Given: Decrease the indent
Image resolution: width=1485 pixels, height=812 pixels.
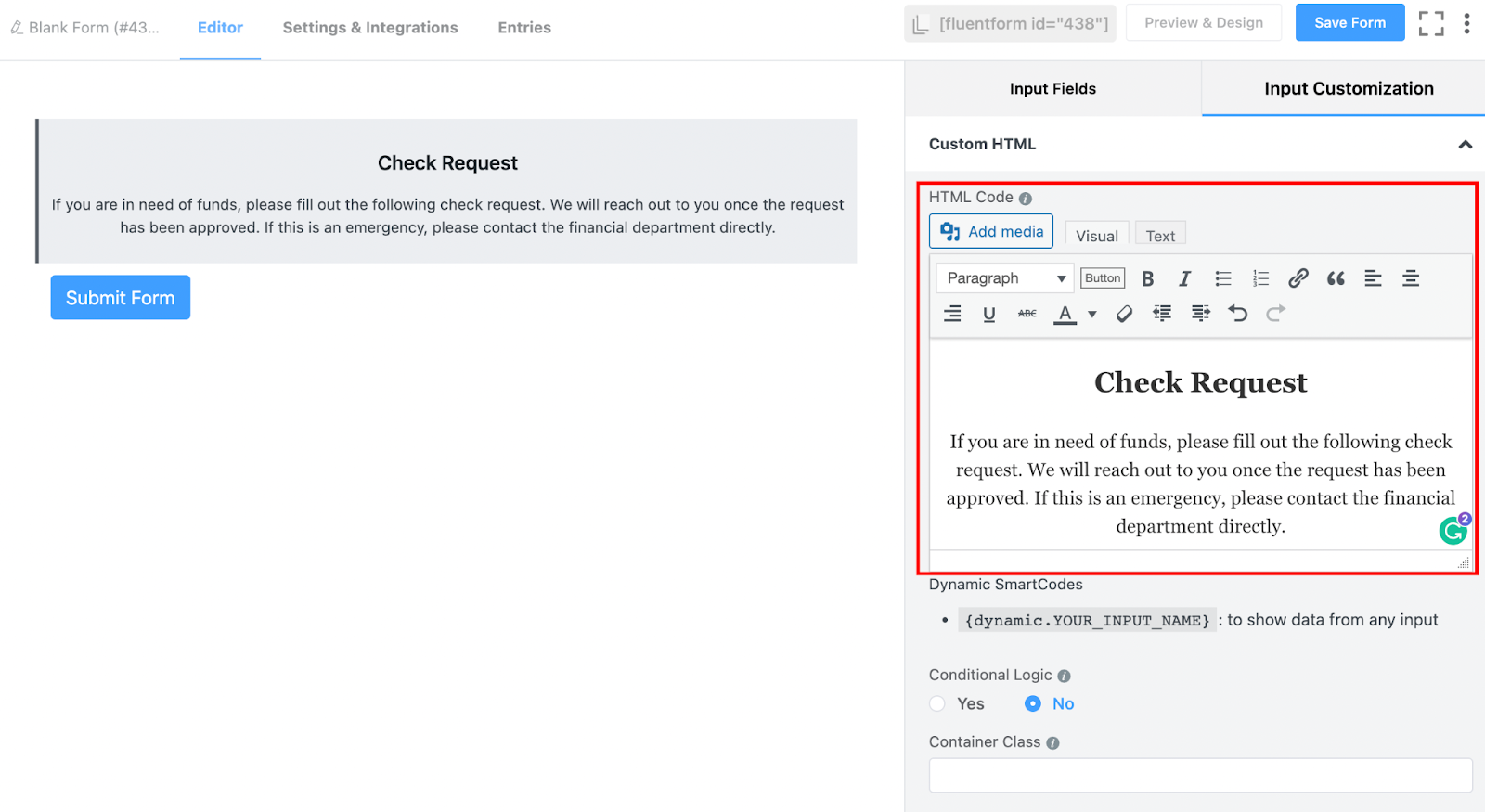Looking at the screenshot, I should tap(1162, 314).
